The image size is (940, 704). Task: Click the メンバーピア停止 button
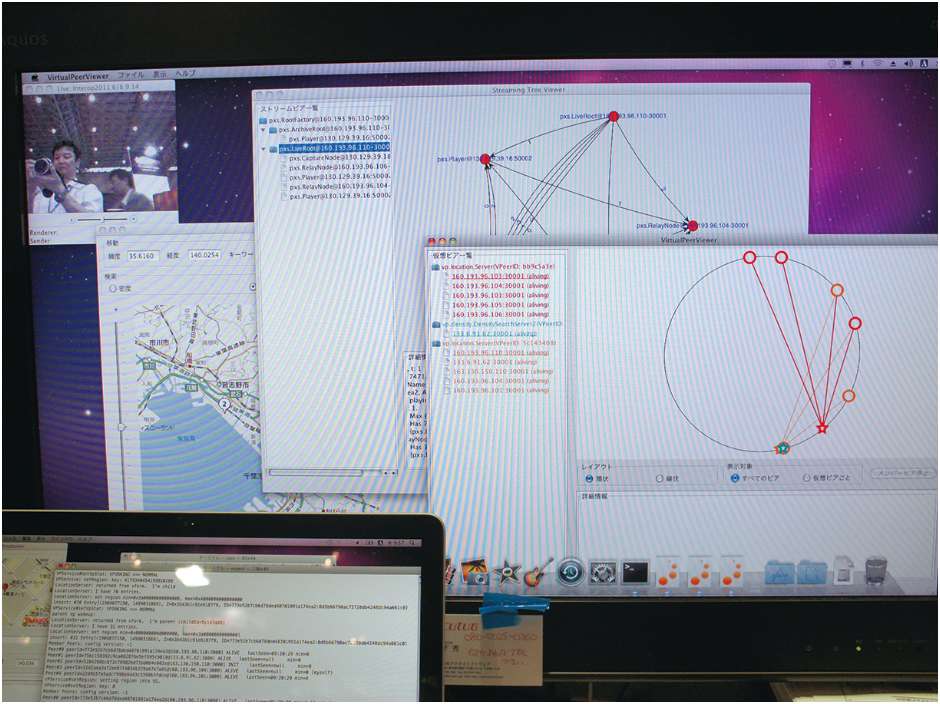pyautogui.click(x=903, y=473)
